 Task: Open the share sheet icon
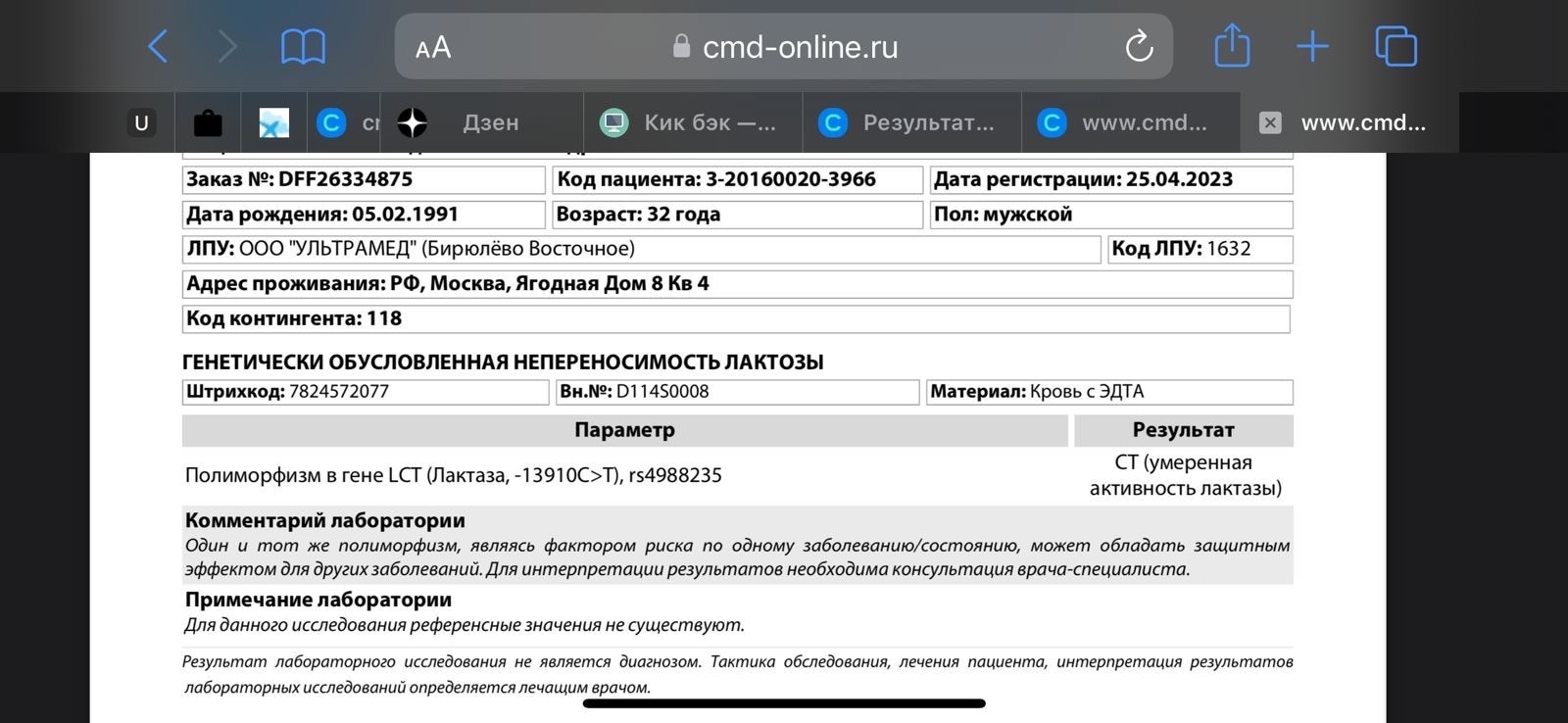[x=1232, y=46]
